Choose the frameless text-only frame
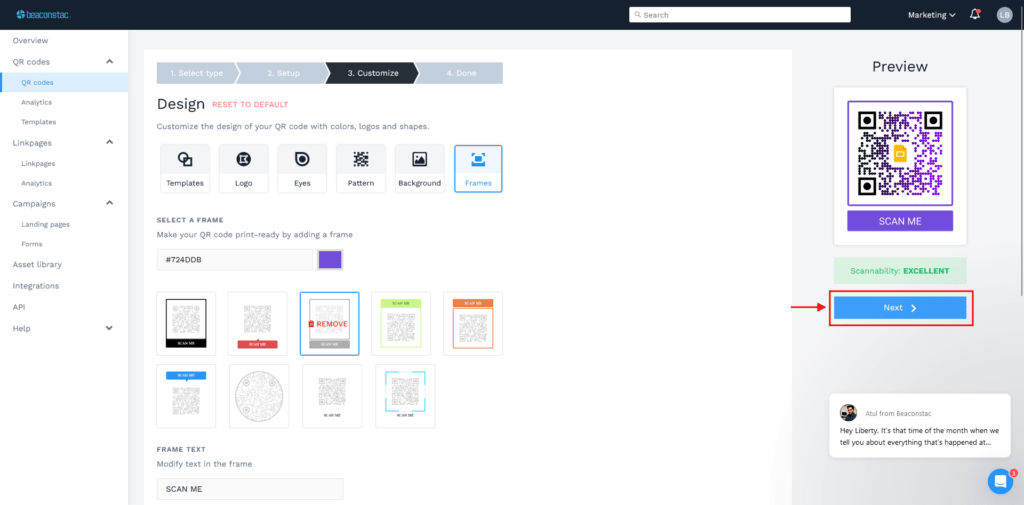Viewport: 1024px width, 505px height. point(332,396)
